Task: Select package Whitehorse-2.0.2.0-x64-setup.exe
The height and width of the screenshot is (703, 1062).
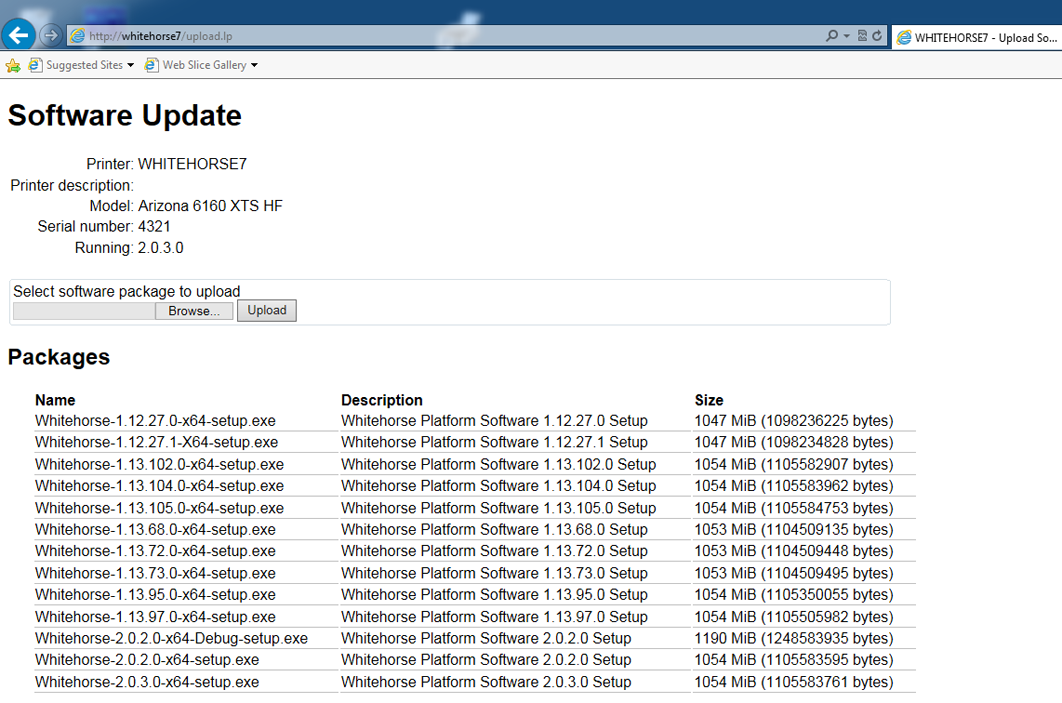Action: 147,660
